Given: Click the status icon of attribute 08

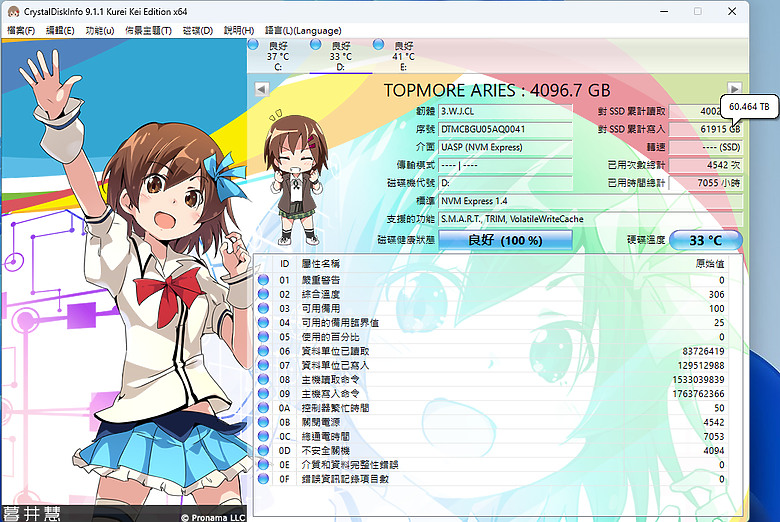Looking at the screenshot, I should point(263,379).
